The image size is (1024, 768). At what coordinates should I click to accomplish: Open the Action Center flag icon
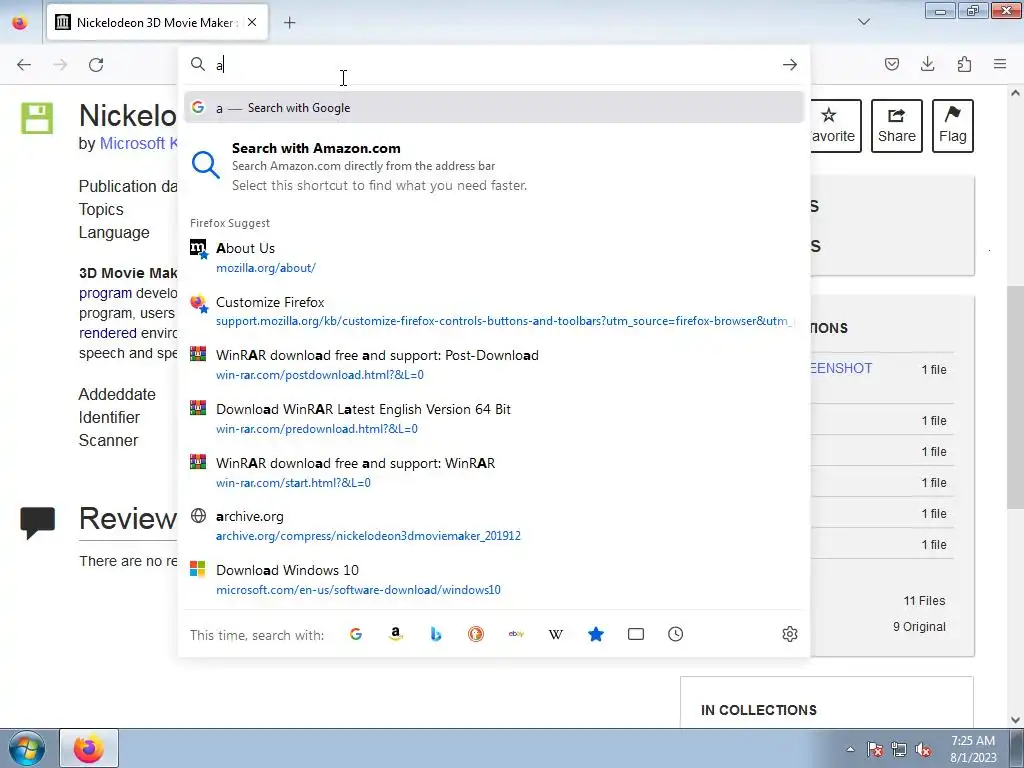pyautogui.click(x=875, y=749)
